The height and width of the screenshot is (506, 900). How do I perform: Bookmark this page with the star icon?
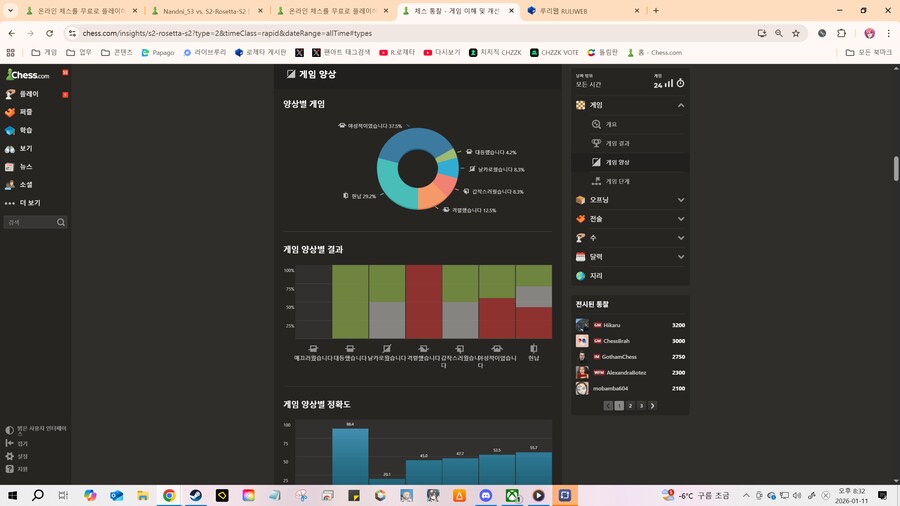coord(796,33)
